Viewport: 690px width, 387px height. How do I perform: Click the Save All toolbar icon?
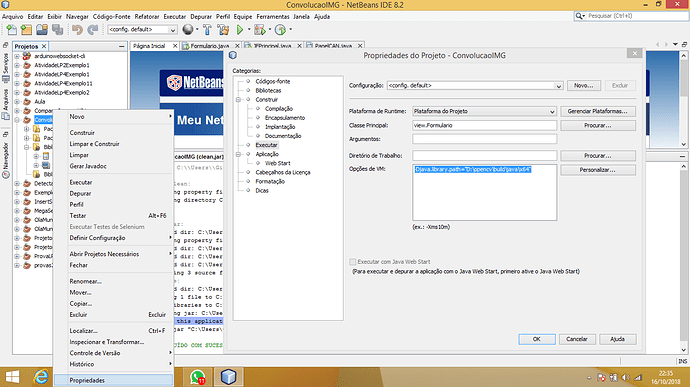click(58, 29)
